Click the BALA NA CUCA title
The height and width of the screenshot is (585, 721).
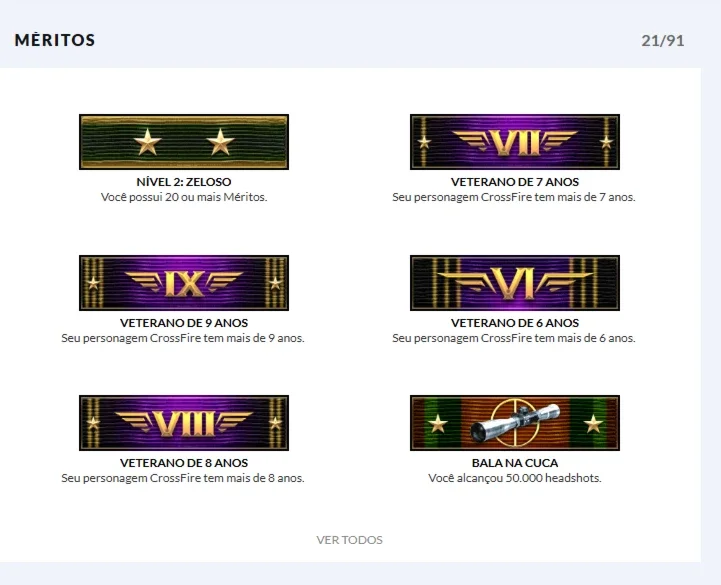515,463
